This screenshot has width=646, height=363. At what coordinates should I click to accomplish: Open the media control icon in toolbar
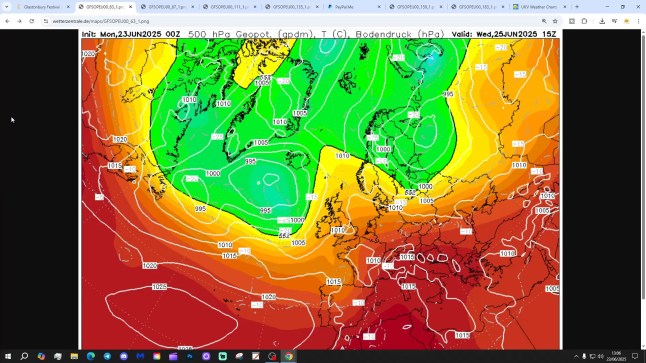614,21
